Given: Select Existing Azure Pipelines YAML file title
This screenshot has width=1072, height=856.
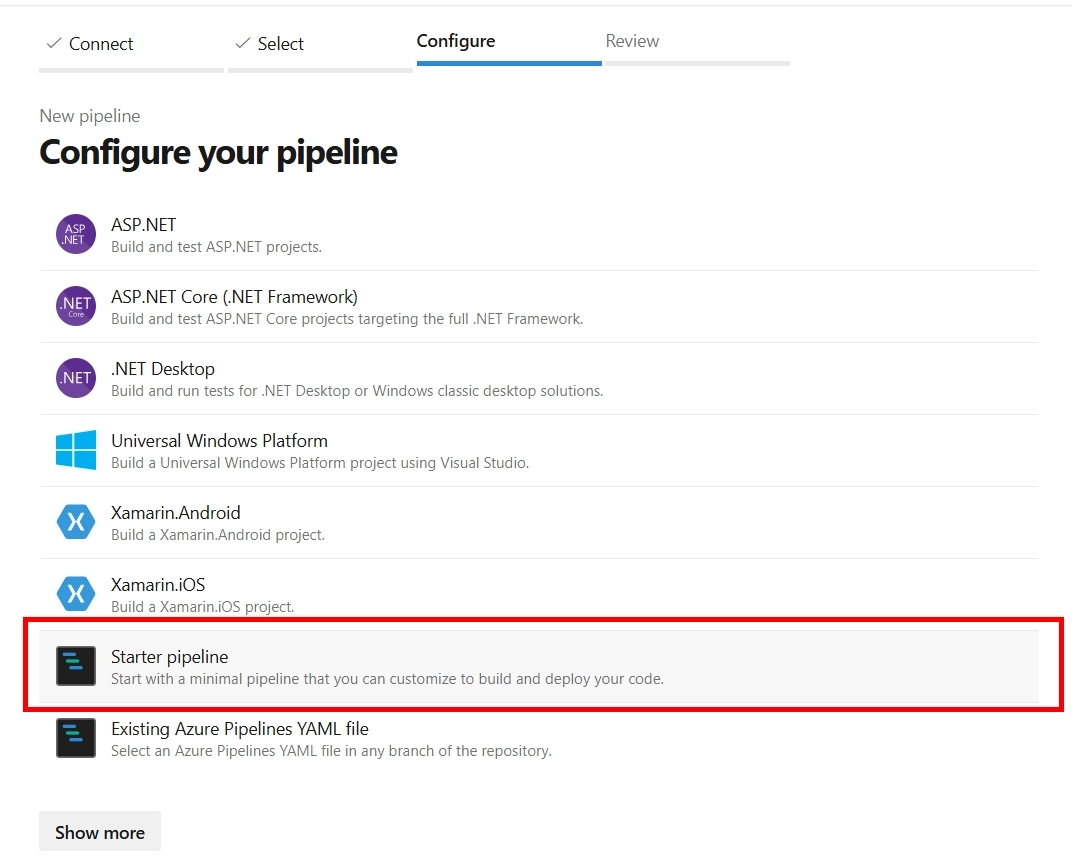Looking at the screenshot, I should 240,729.
